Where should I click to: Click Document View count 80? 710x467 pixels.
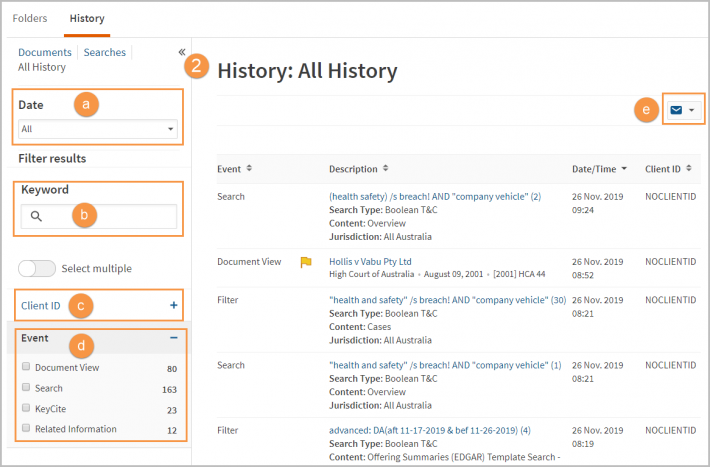click(x=172, y=369)
